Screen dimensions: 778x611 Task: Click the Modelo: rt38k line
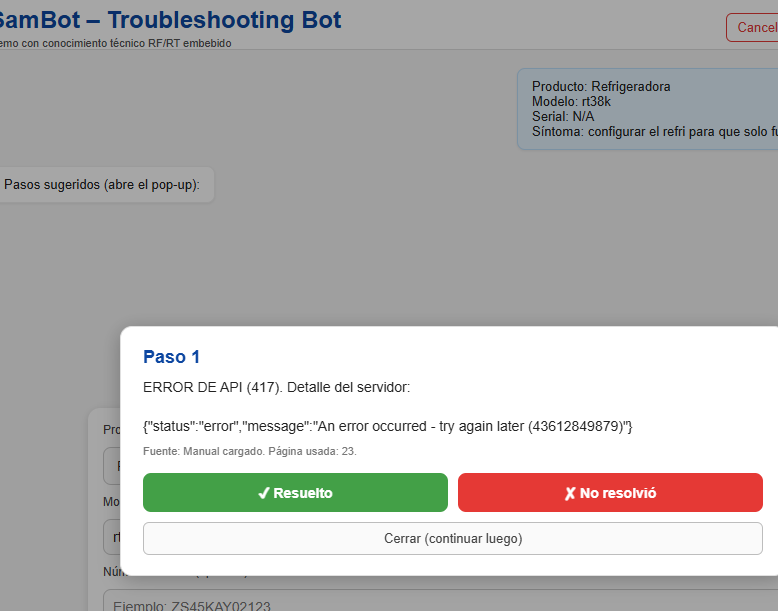point(571,101)
